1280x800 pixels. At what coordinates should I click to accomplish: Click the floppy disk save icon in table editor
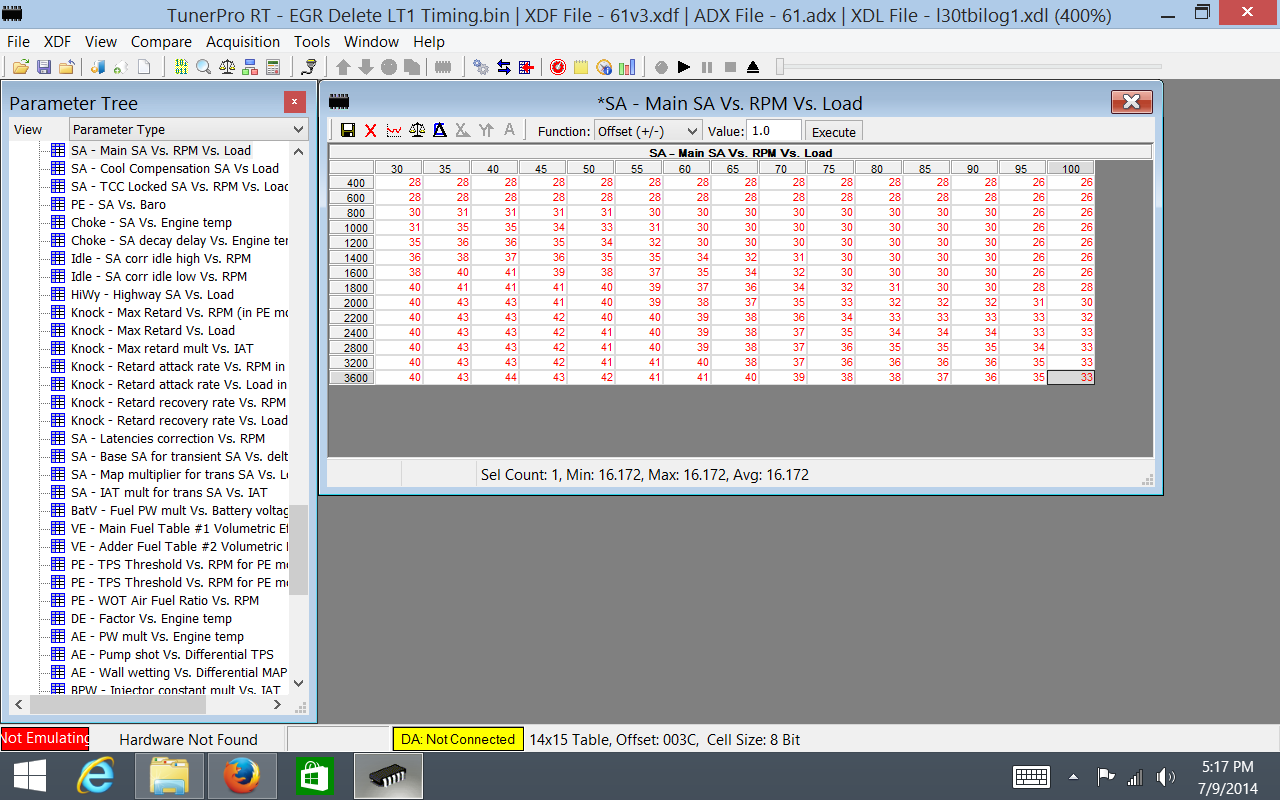tap(348, 131)
